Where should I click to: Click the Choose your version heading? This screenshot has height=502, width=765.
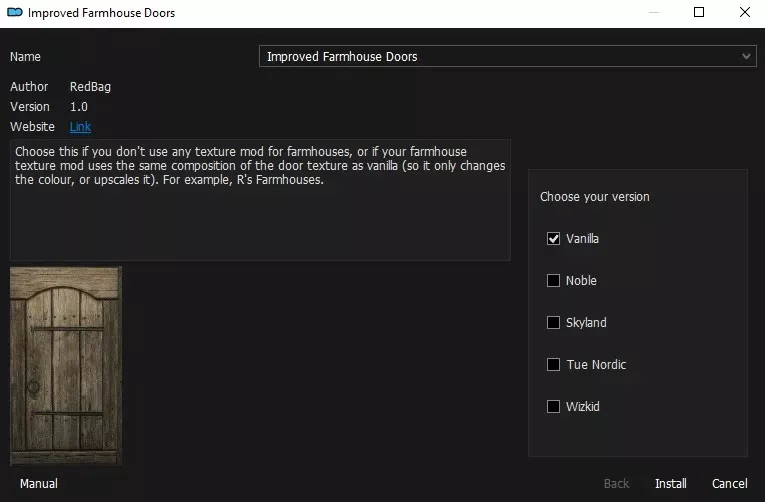pyautogui.click(x=595, y=197)
